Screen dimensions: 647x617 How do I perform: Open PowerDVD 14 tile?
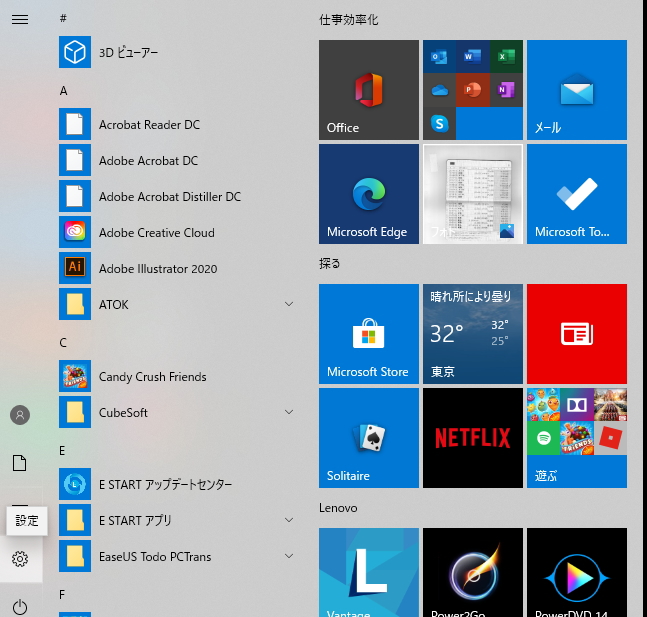tap(577, 572)
